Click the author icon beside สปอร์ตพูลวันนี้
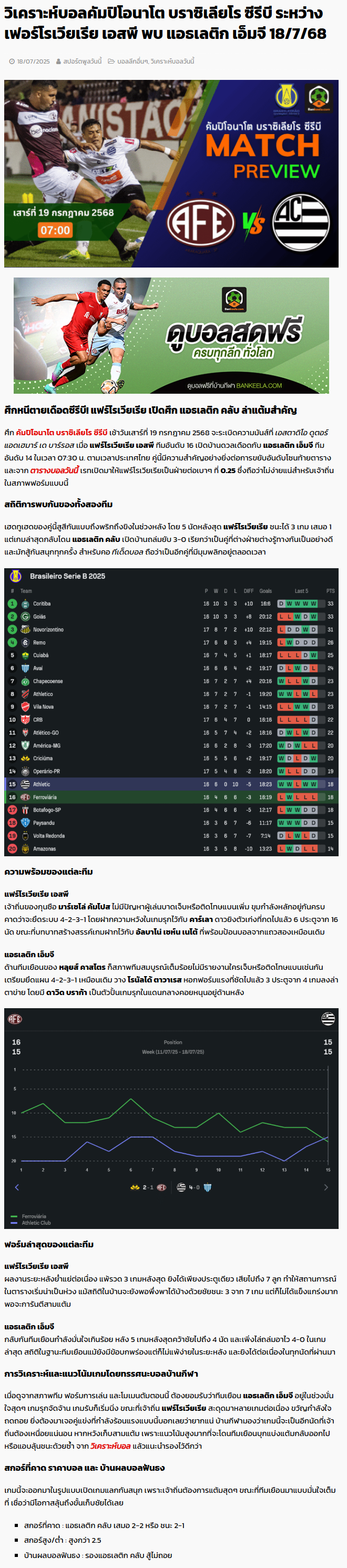This screenshot has width=347, height=1568. (x=58, y=62)
